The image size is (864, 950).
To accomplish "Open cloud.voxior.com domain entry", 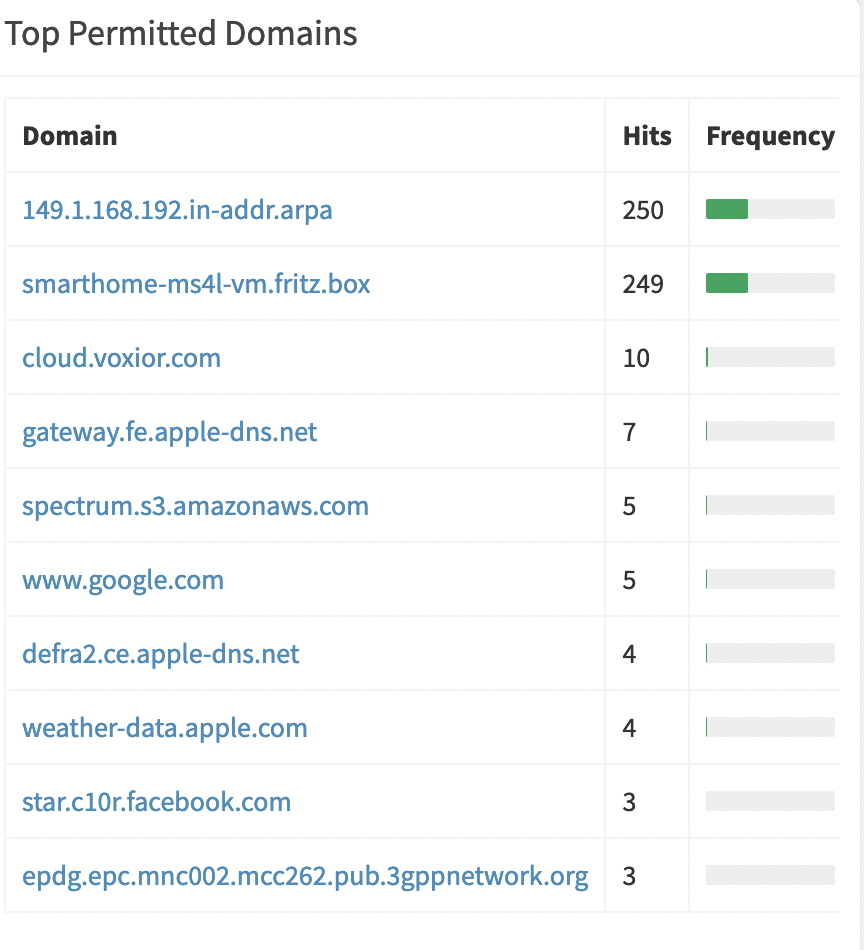I will click(x=121, y=358).
